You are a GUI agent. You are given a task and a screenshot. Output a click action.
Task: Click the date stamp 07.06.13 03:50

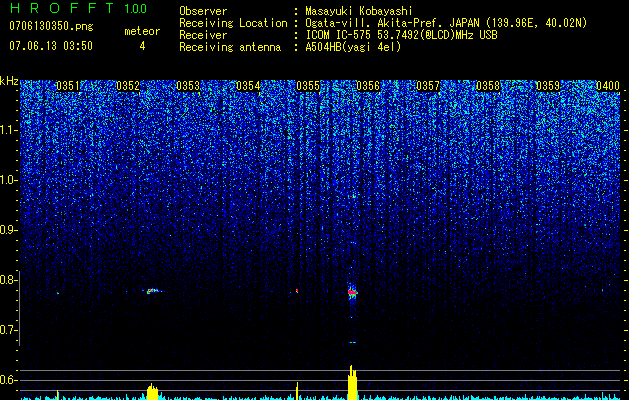[51, 46]
